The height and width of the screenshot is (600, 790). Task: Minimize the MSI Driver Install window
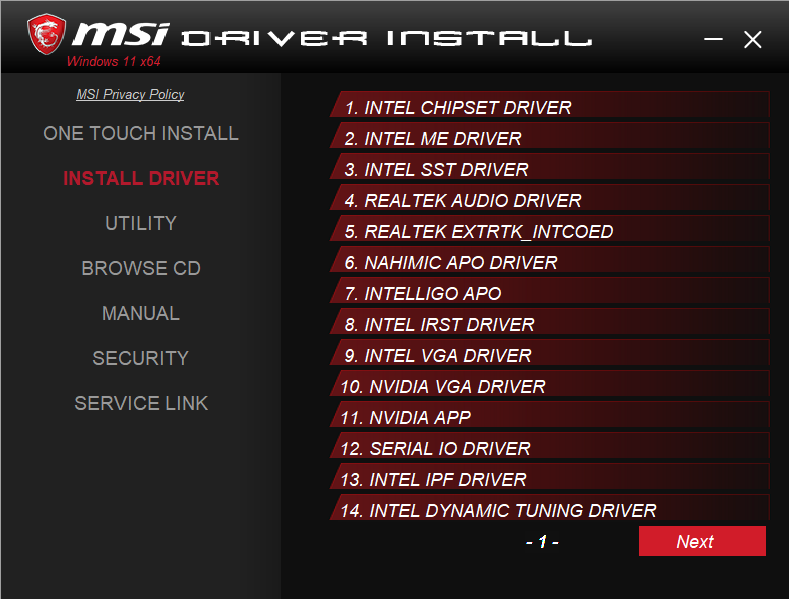[x=713, y=39]
